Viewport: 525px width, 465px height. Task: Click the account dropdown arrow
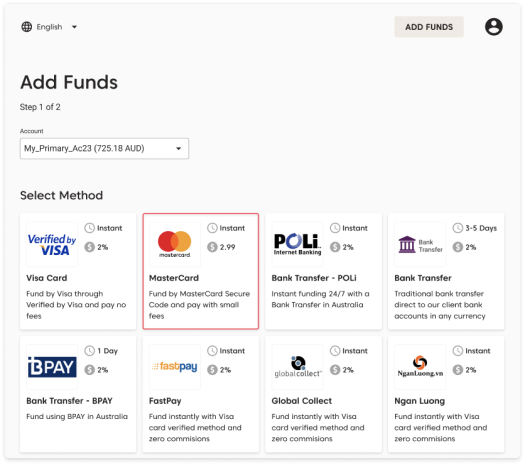179,148
